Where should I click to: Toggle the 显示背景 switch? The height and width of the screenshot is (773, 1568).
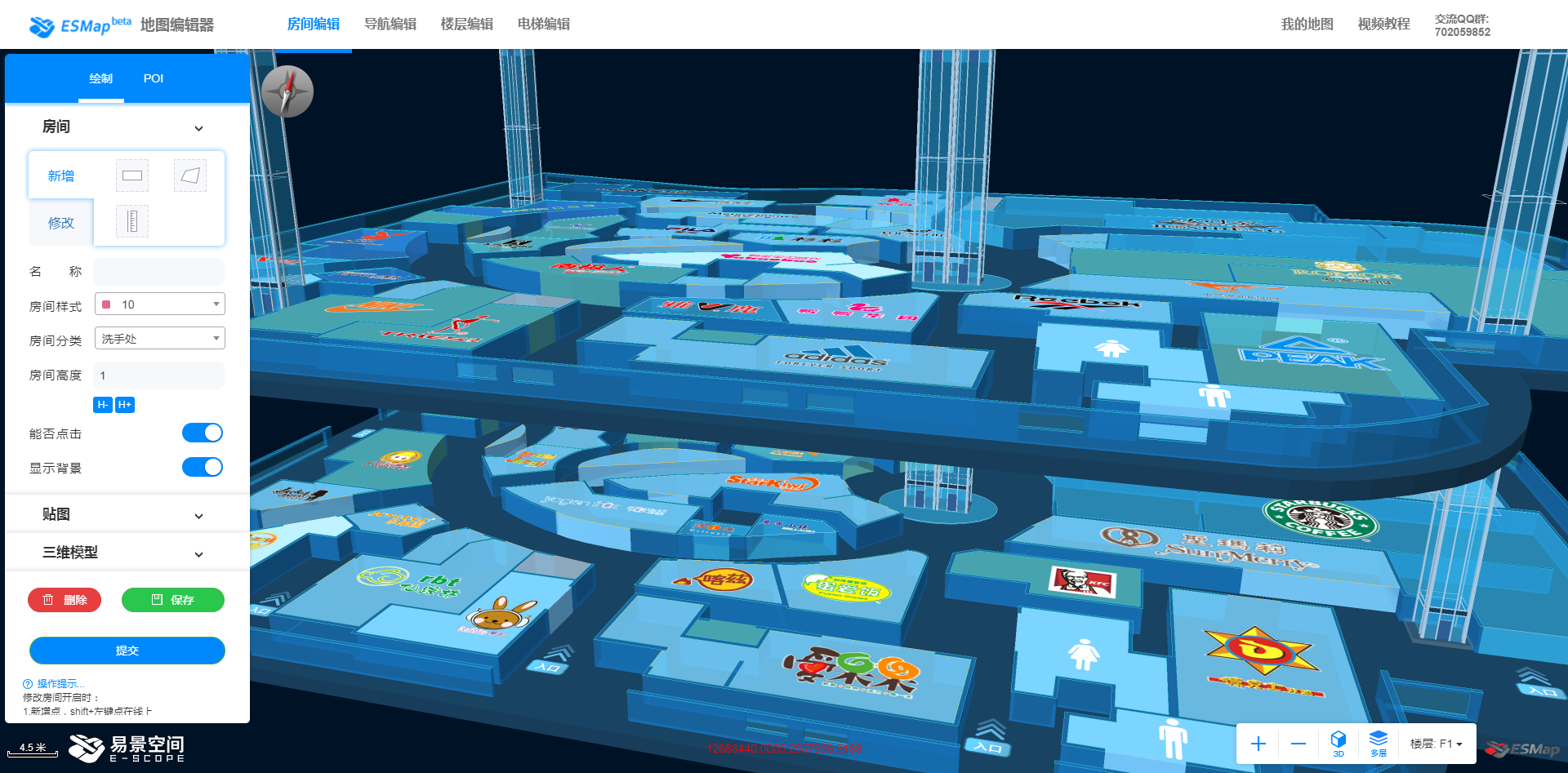(x=203, y=467)
